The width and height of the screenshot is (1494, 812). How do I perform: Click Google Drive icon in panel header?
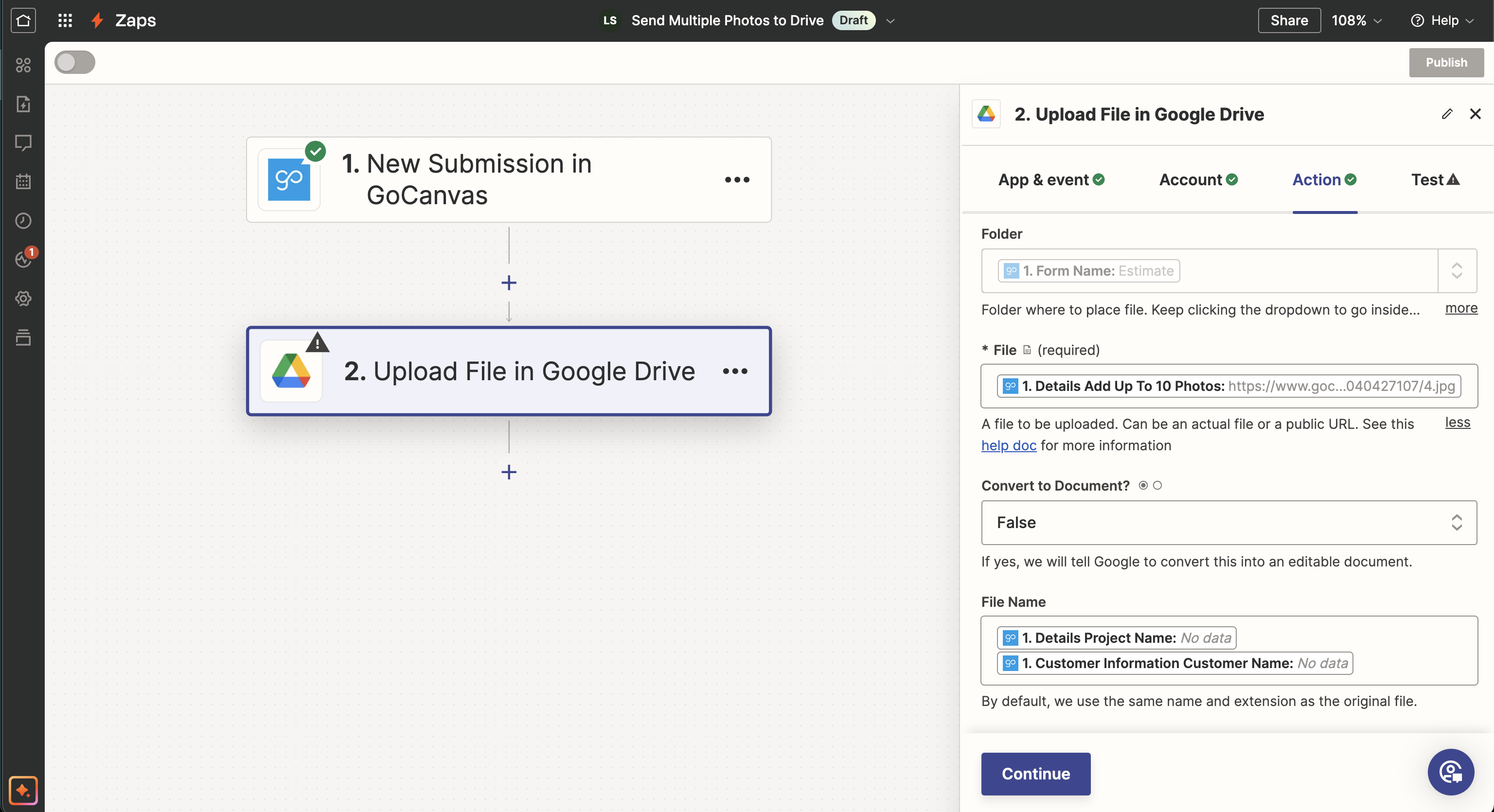click(x=987, y=114)
